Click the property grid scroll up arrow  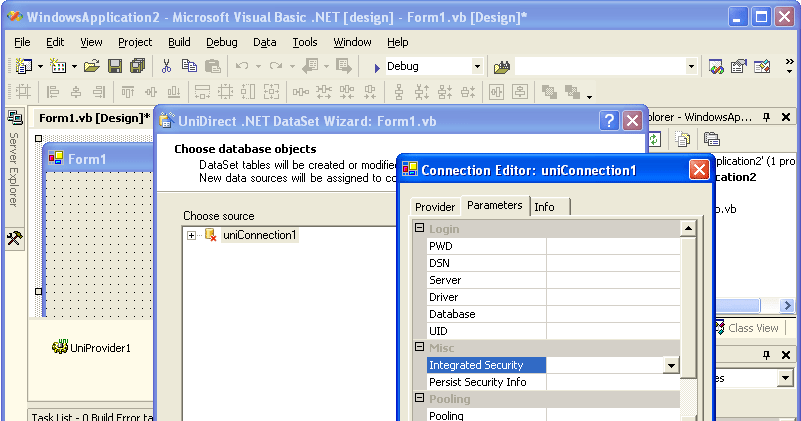coord(688,229)
